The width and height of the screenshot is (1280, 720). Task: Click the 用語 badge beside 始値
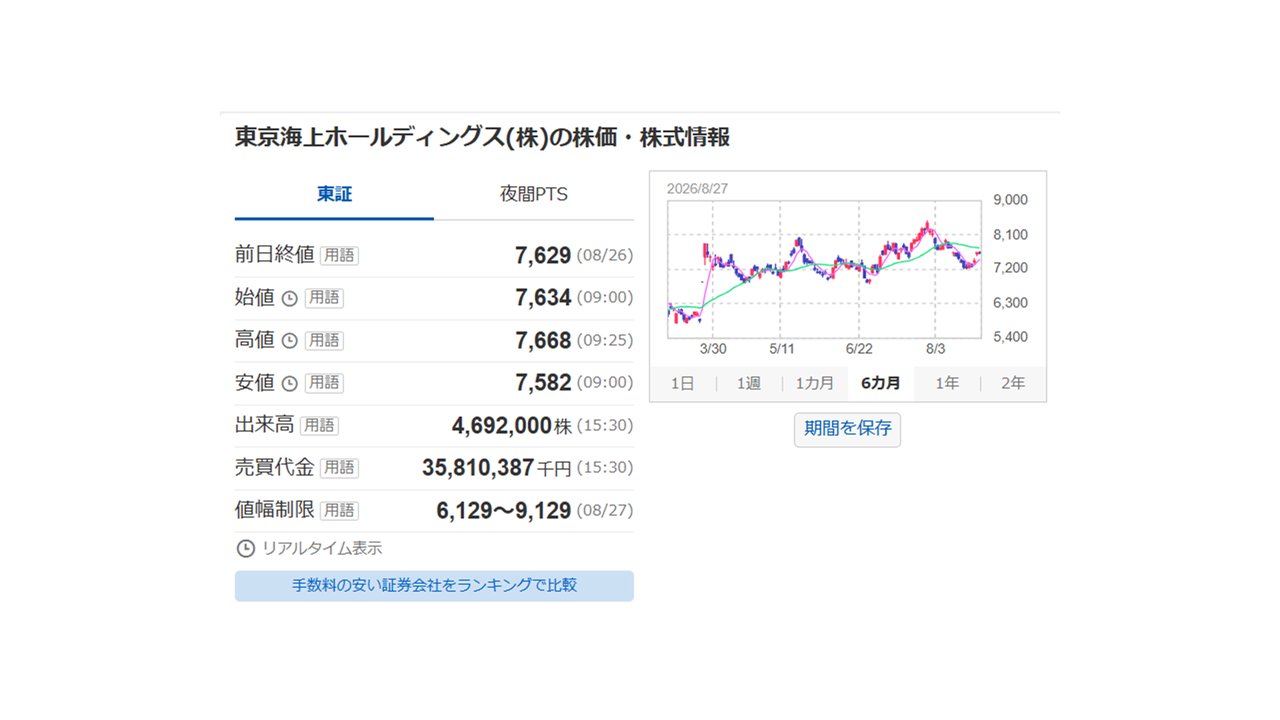pos(324,298)
